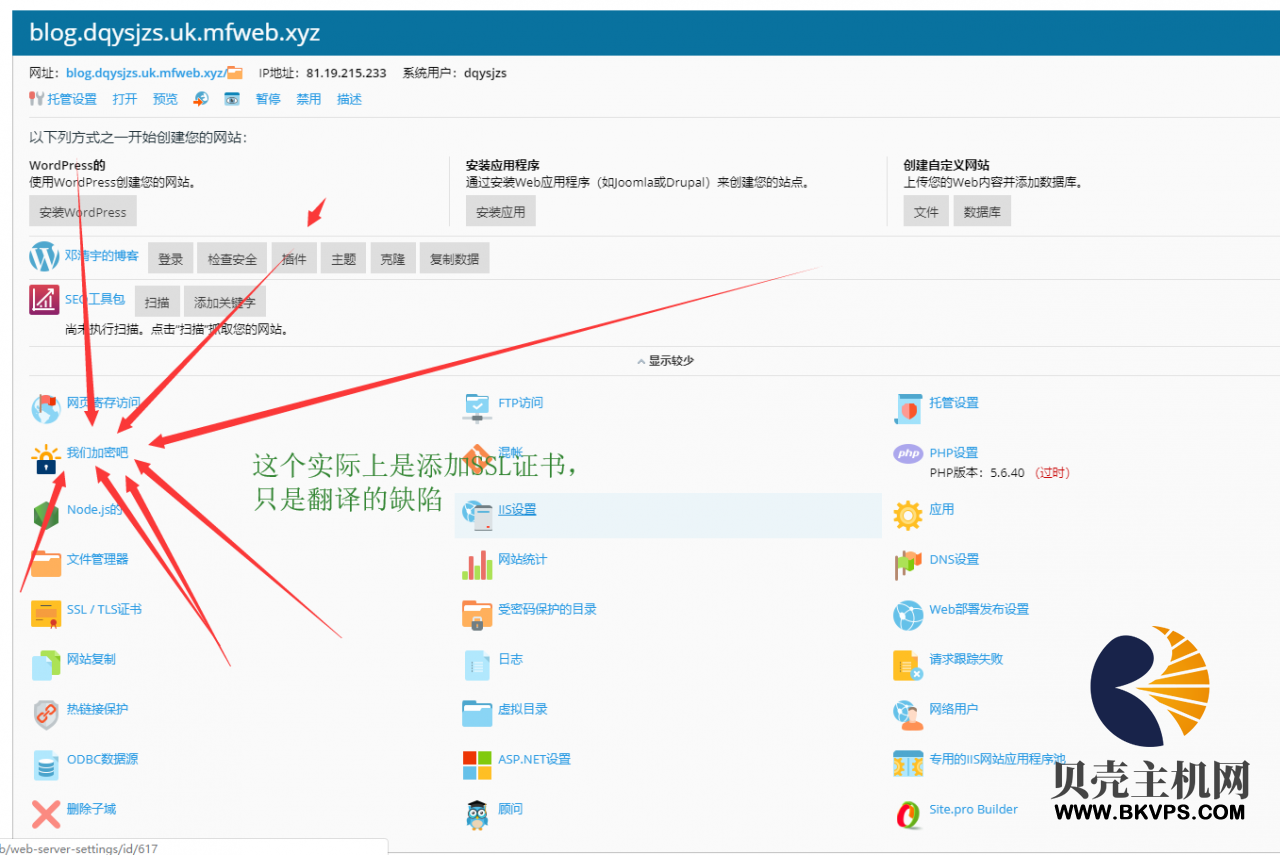Viewport: 1280px width, 855px height.
Task: Collapse the list with 显示较少
Action: pyautogui.click(x=665, y=361)
